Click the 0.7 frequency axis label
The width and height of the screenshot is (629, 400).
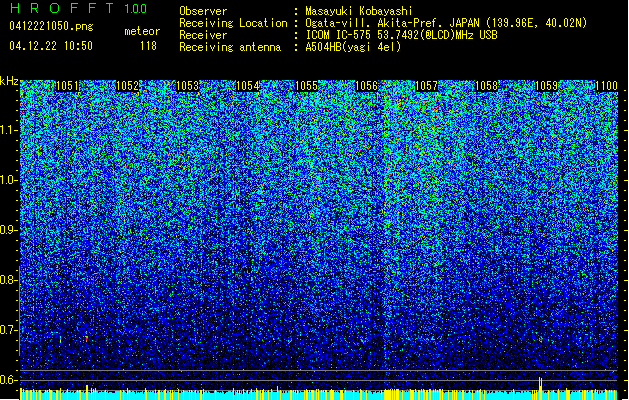coord(9,330)
